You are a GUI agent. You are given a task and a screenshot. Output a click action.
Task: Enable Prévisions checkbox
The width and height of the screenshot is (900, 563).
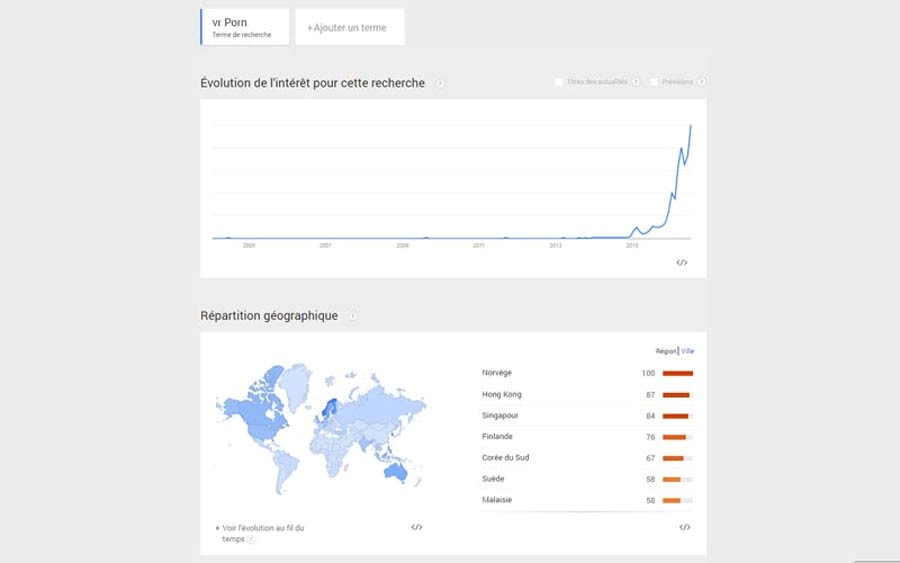pos(654,82)
